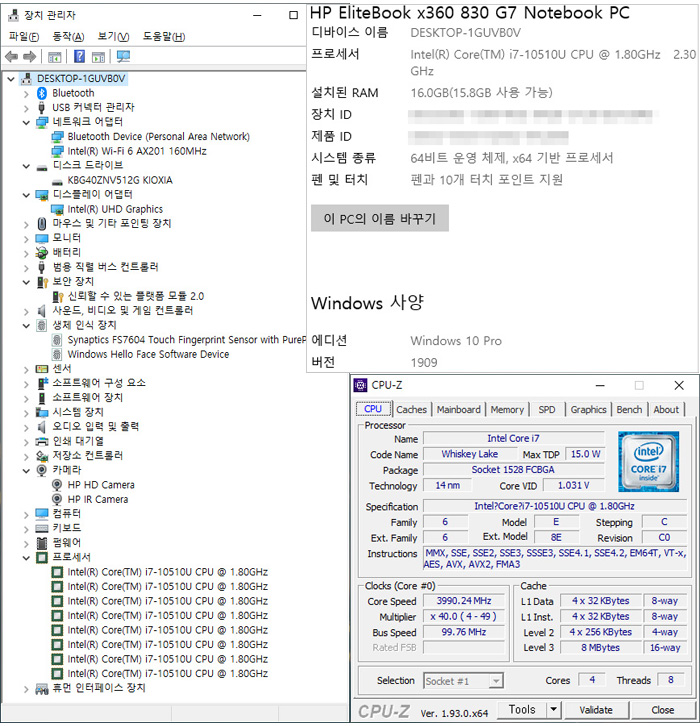Expand the 휴먼 인터페이스 장치 node

click(26, 689)
